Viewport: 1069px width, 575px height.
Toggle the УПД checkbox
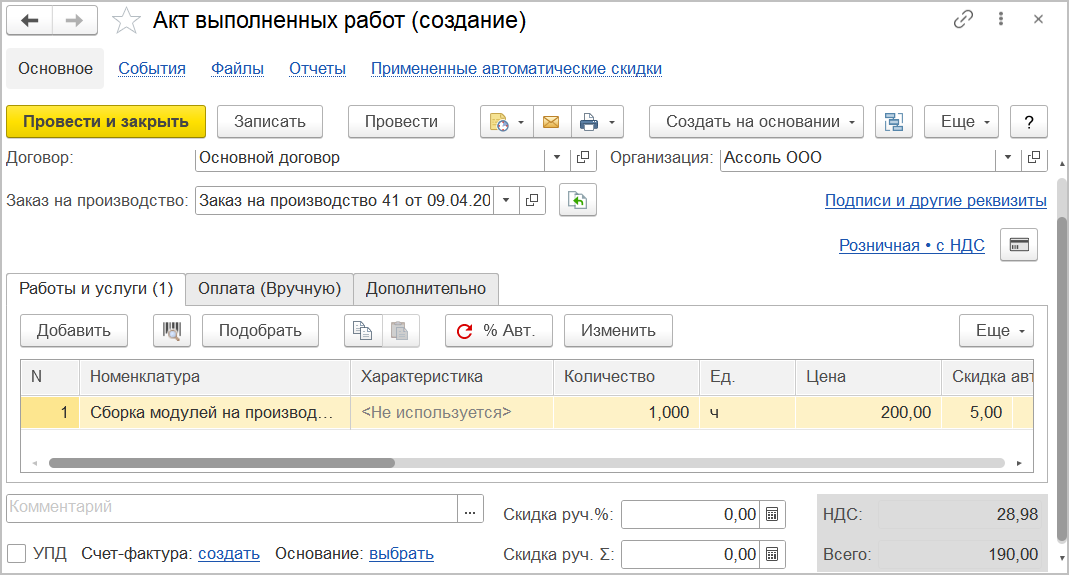(x=17, y=554)
